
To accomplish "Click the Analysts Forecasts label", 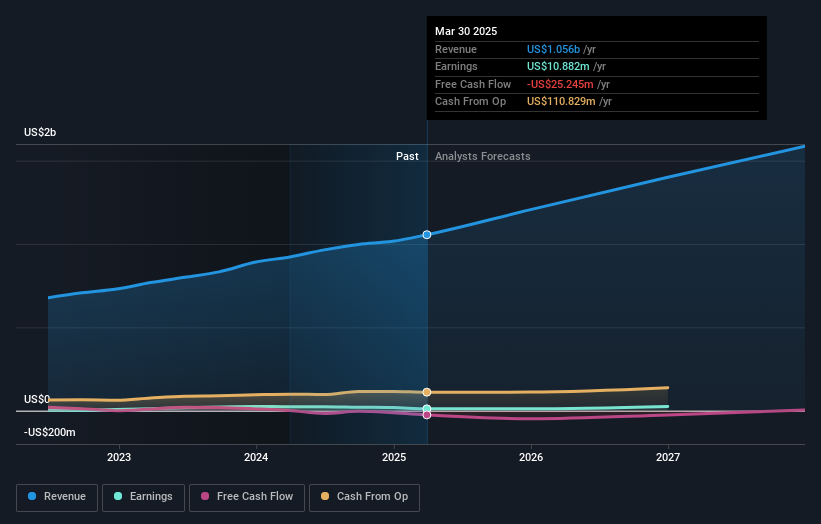I will pos(483,157).
